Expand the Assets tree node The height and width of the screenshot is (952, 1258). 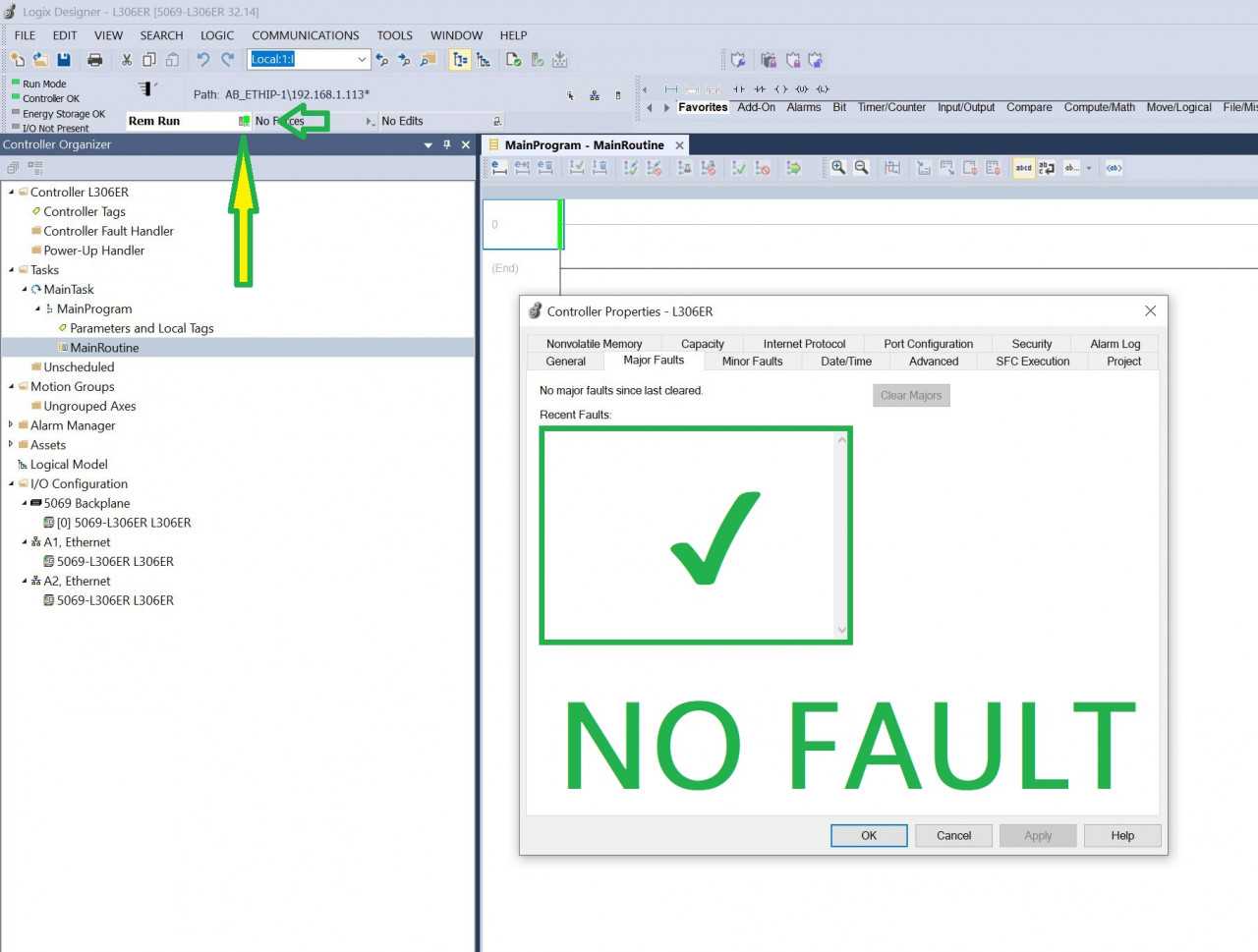click(x=11, y=444)
